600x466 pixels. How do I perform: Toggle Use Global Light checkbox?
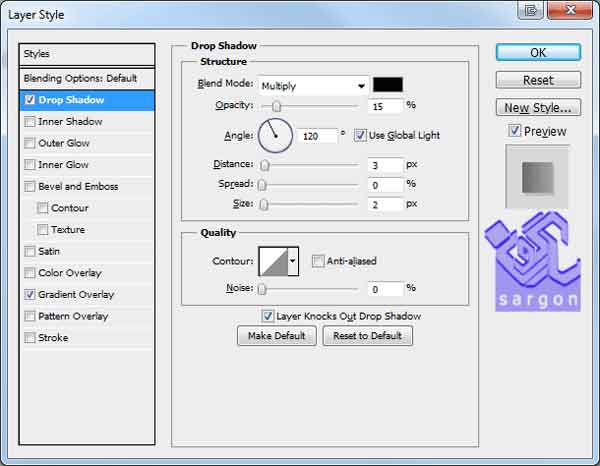pyautogui.click(x=360, y=135)
